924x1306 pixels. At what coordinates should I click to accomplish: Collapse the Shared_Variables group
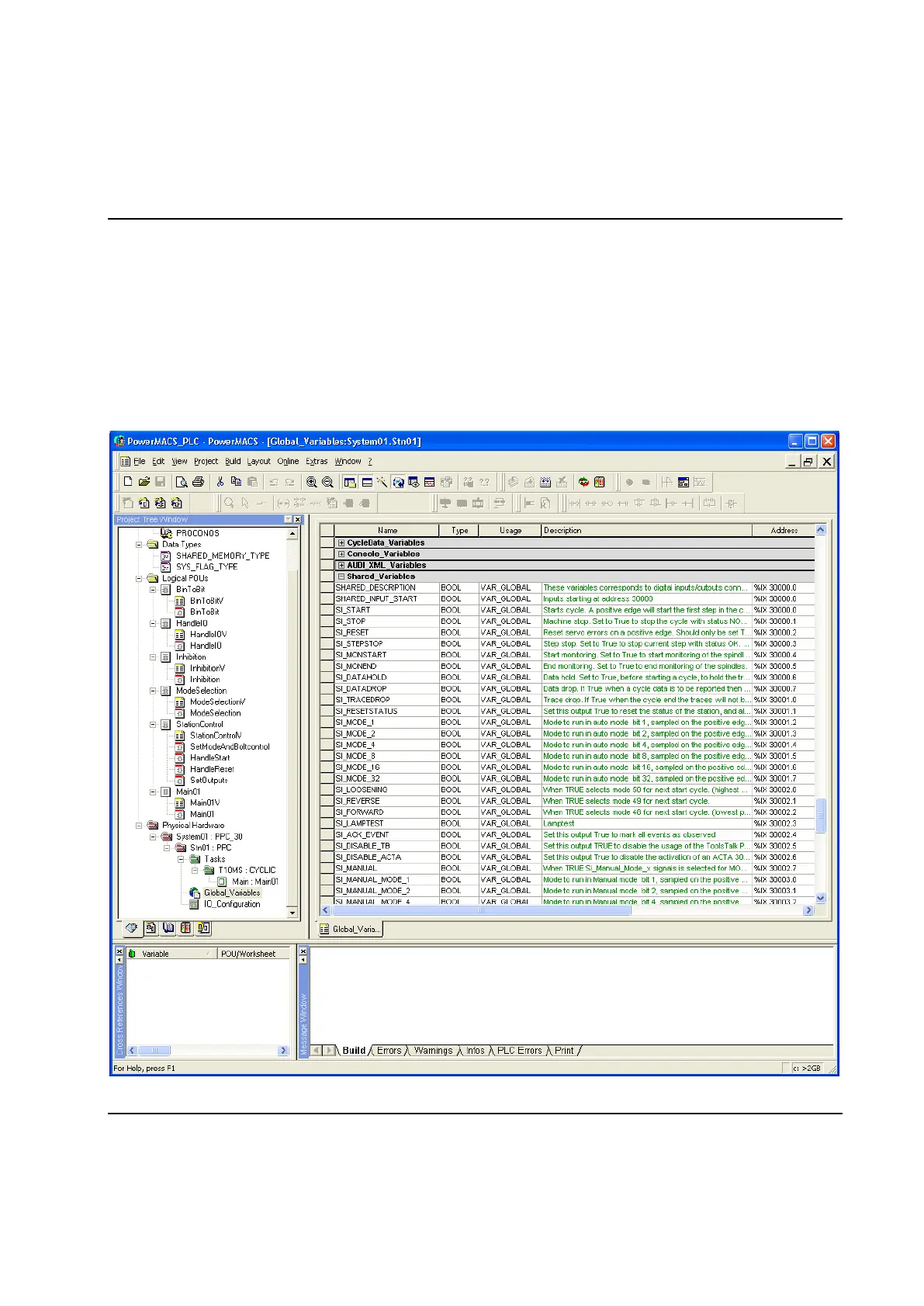[x=341, y=577]
